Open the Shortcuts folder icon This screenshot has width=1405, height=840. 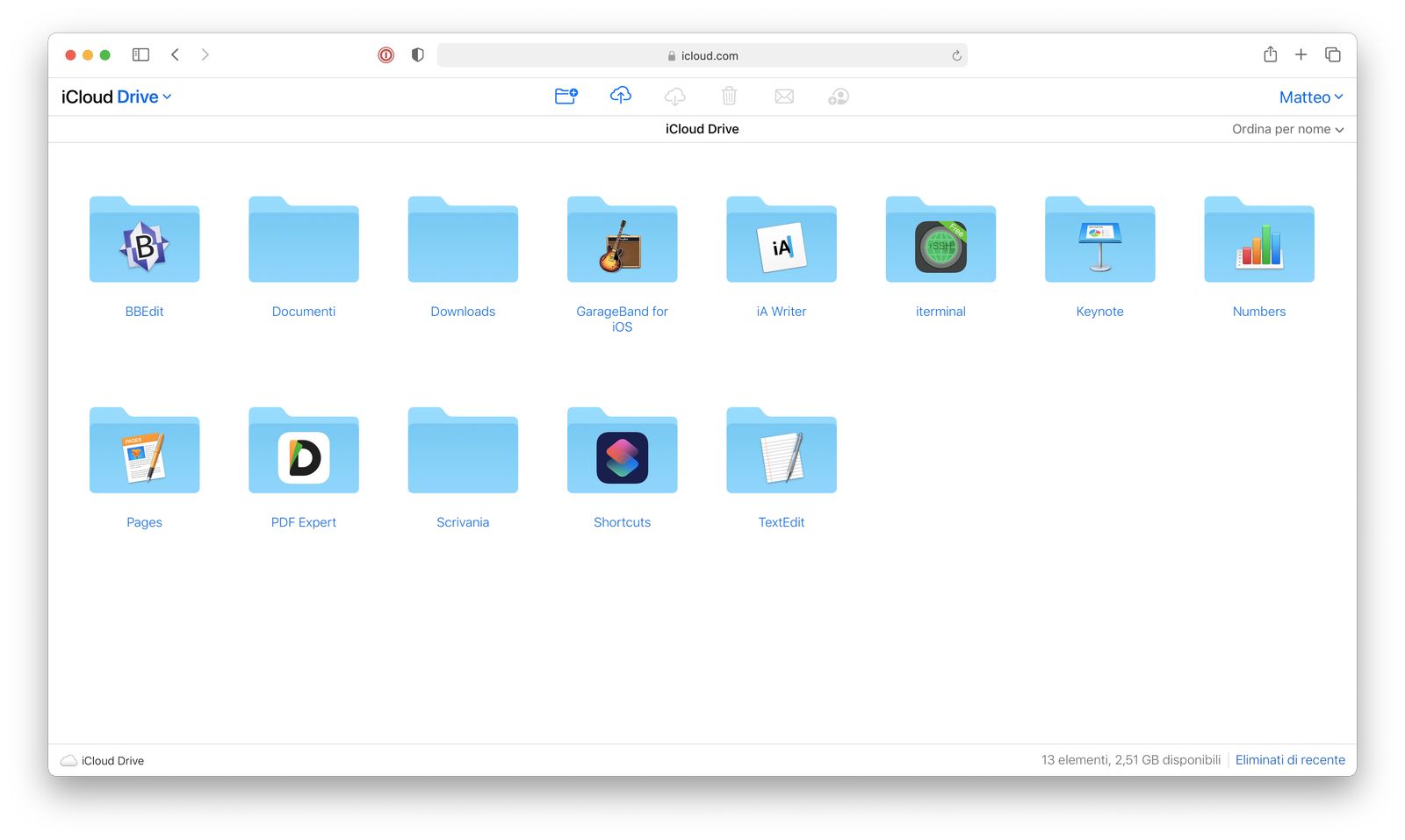623,450
